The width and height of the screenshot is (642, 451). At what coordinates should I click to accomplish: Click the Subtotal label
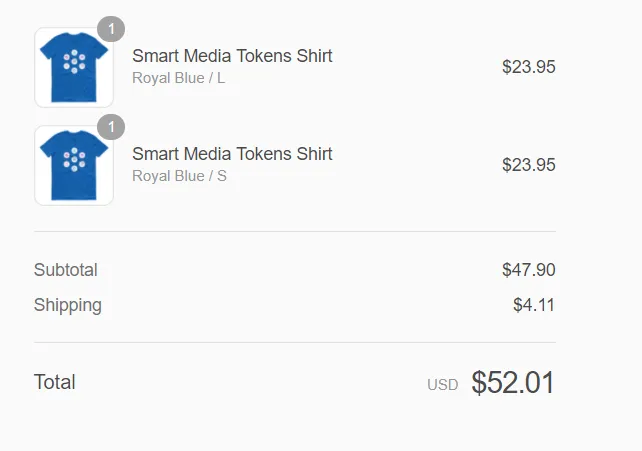(x=66, y=270)
